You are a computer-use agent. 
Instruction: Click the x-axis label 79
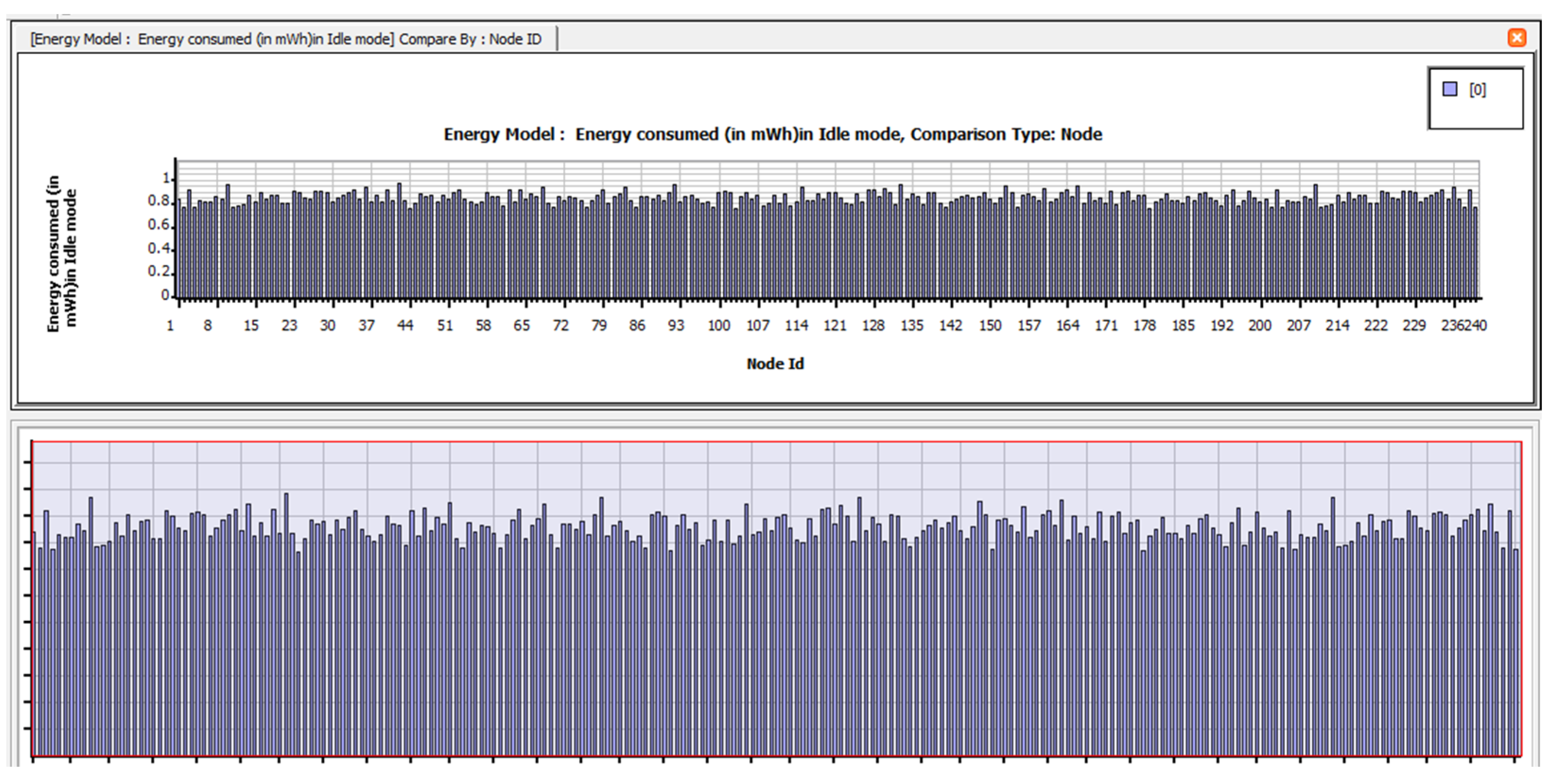click(599, 325)
